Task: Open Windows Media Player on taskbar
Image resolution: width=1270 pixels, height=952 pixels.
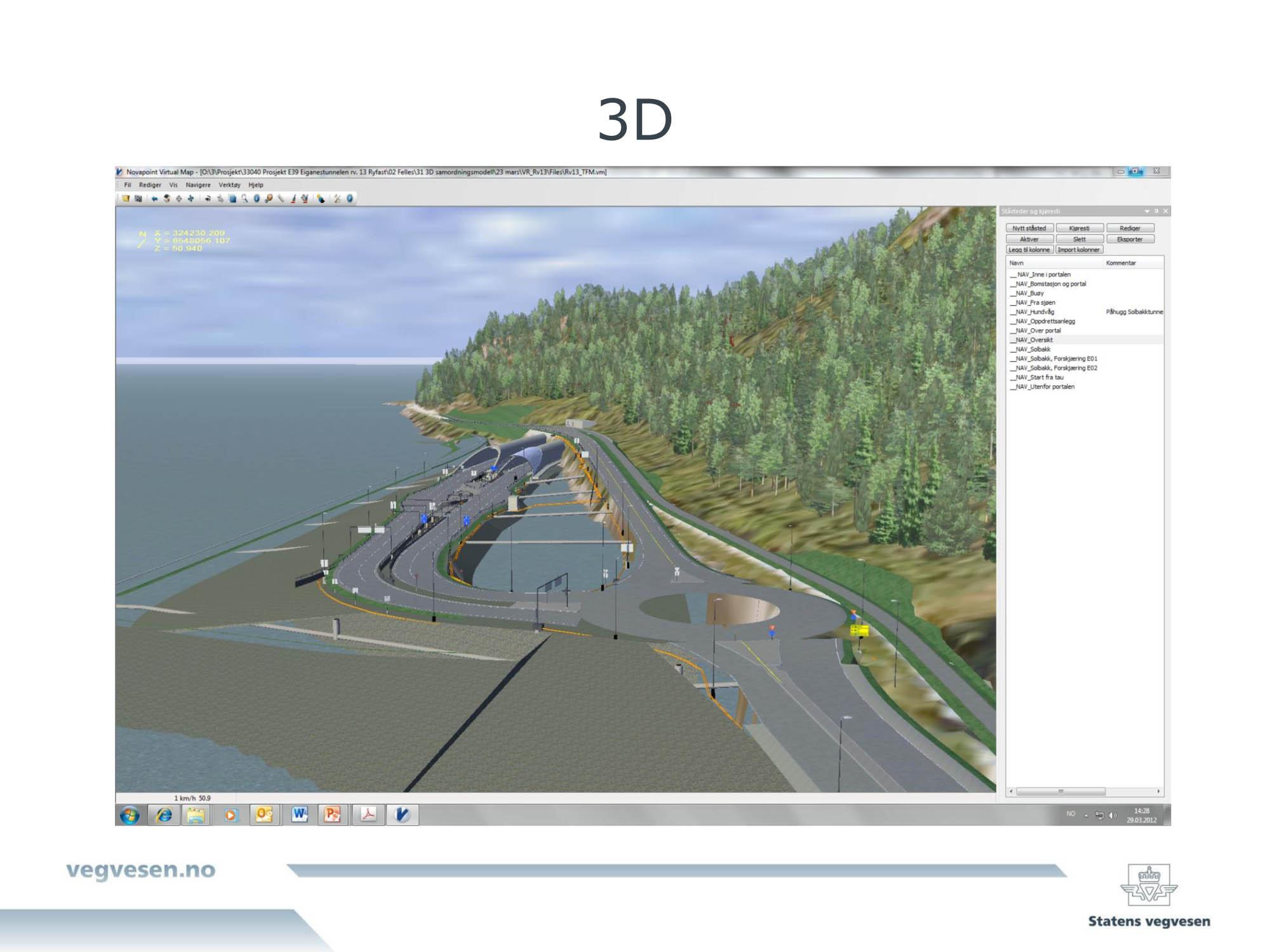Action: pyautogui.click(x=230, y=815)
